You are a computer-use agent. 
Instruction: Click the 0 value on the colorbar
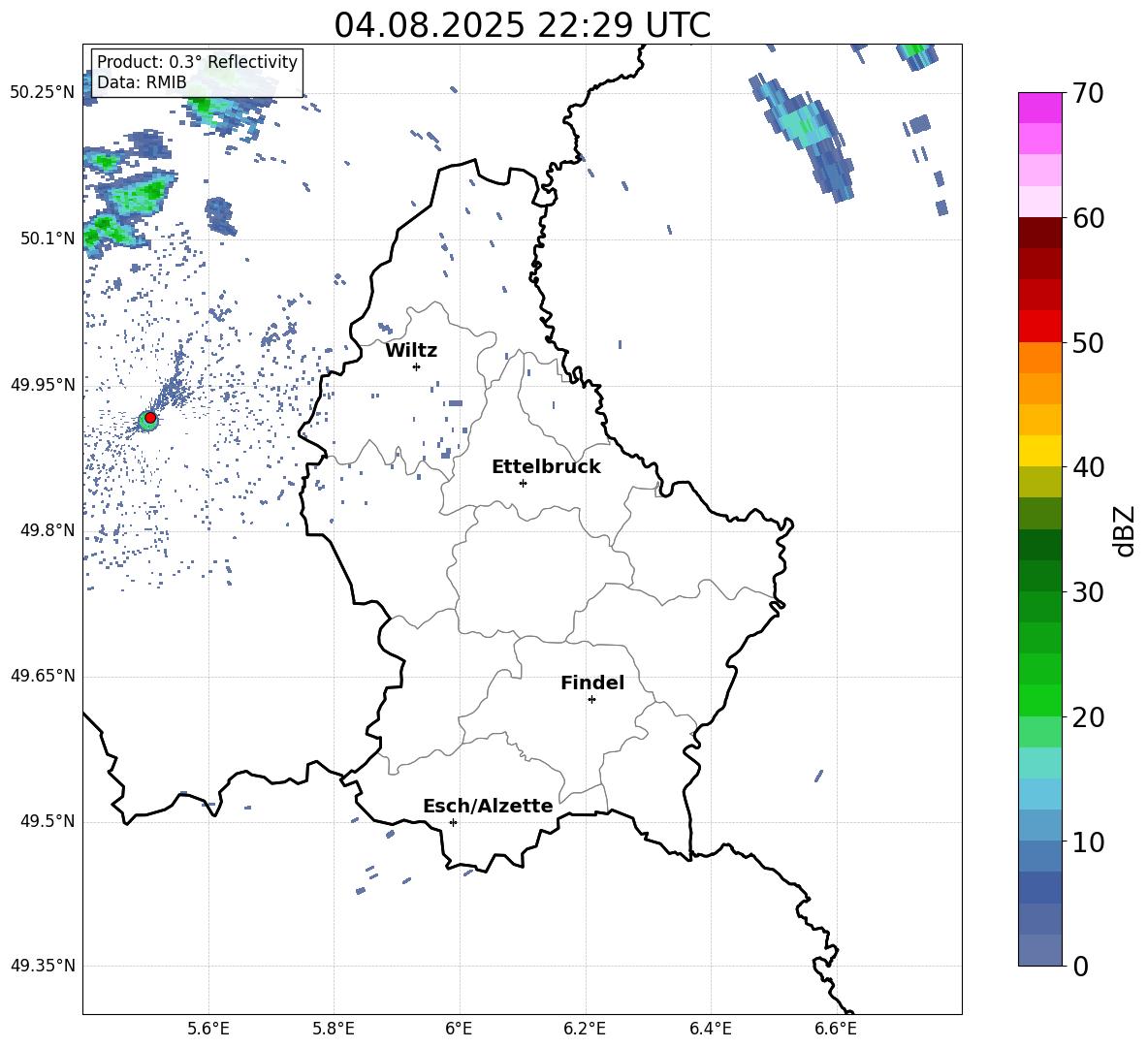tap(1081, 966)
